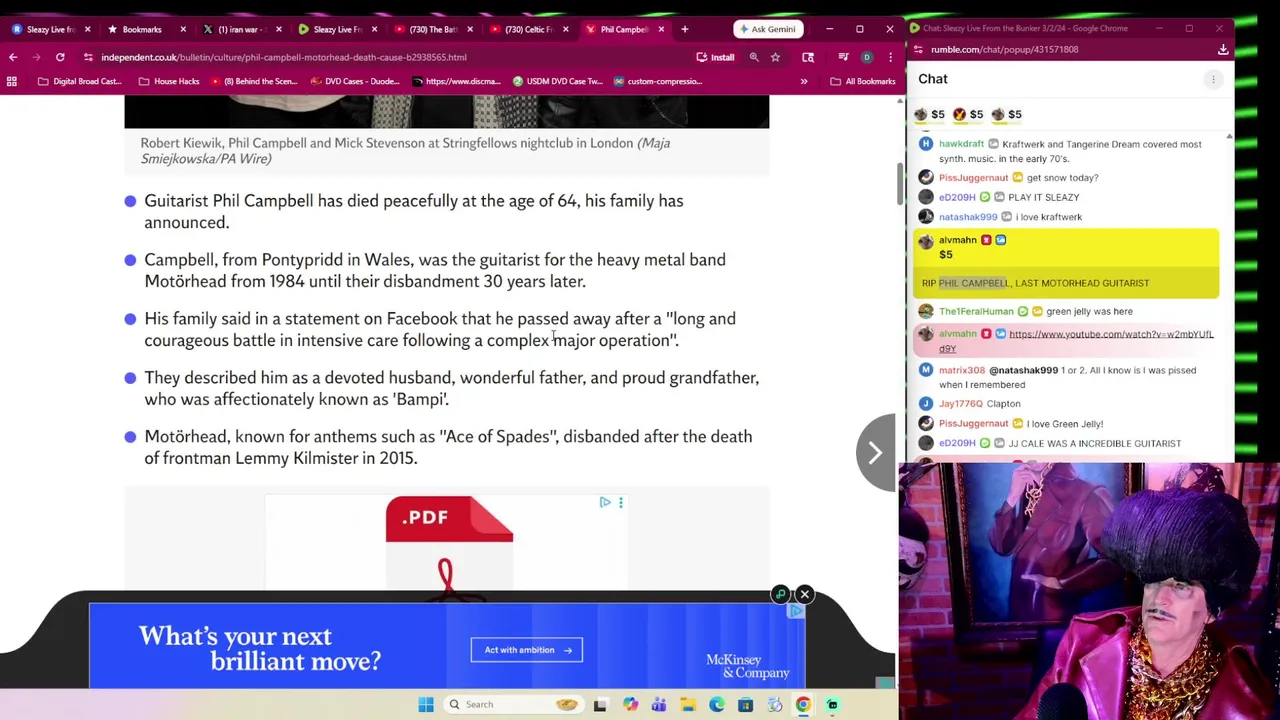Click the second $5 rant chip
The image size is (1280, 720).
click(968, 114)
